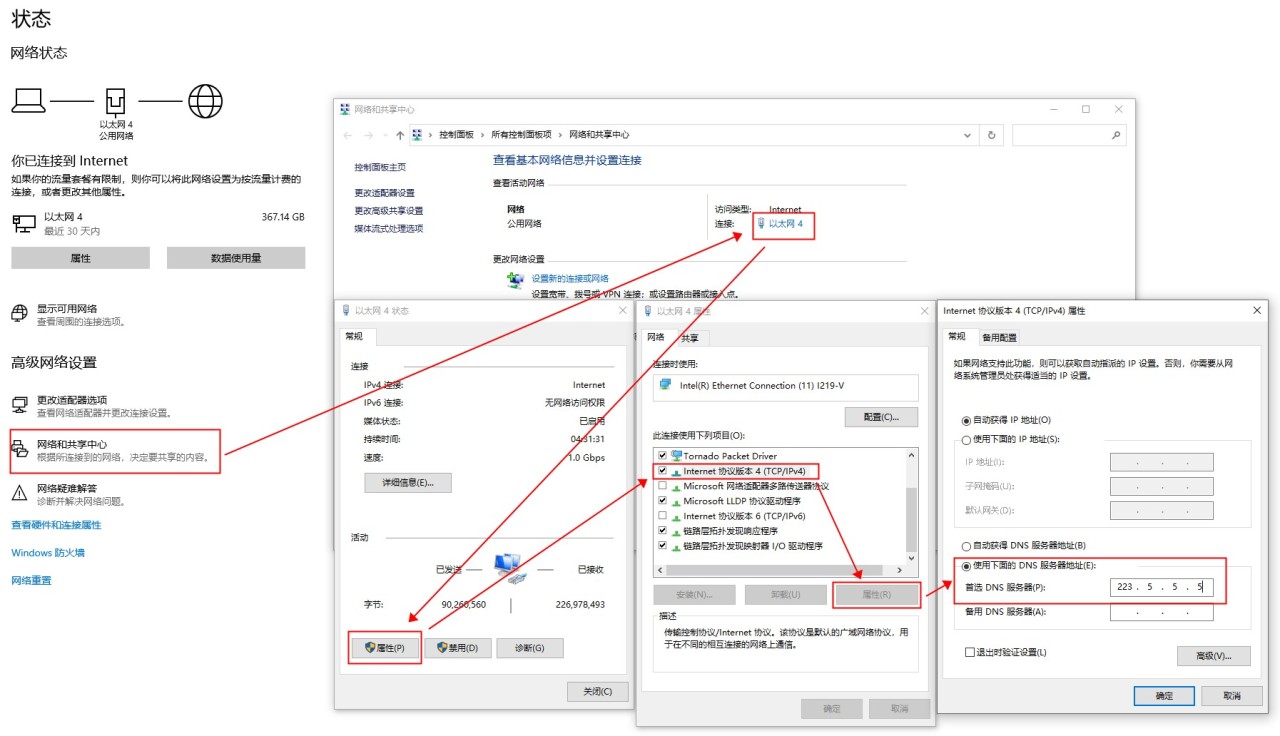This screenshot has width=1280, height=736.
Task: Select the 自动获得 DNS 服务器地址 radio button
Action: [x=966, y=546]
